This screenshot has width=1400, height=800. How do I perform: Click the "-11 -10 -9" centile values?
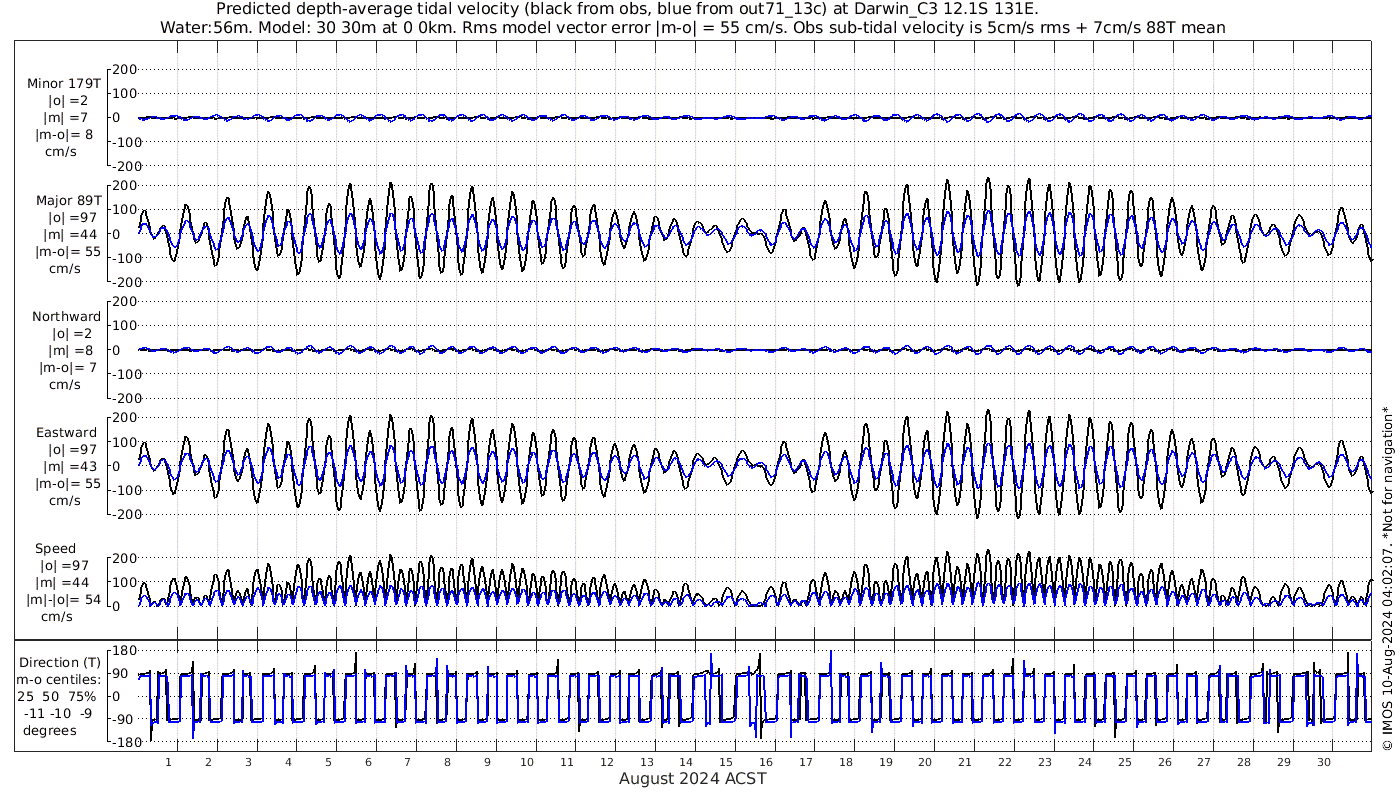(59, 713)
